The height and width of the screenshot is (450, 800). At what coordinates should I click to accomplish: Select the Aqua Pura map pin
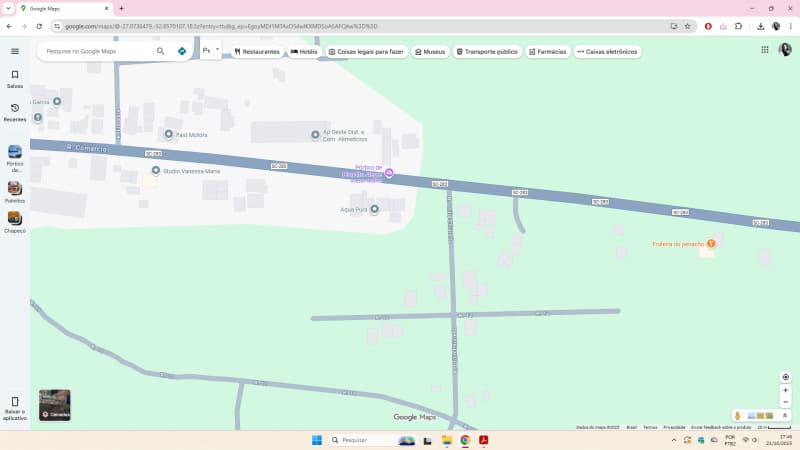coord(374,209)
